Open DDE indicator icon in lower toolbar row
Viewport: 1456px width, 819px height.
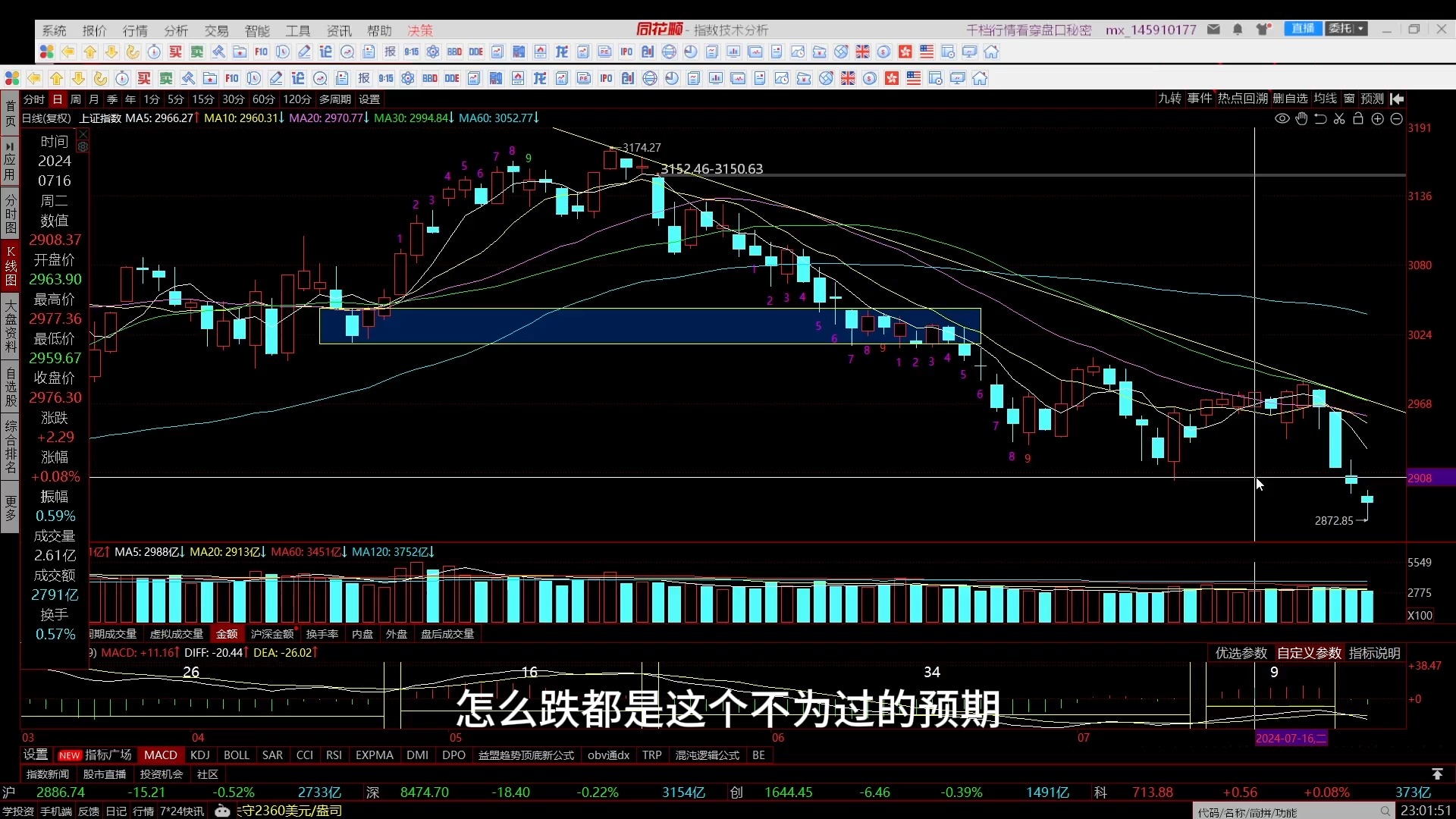click(x=452, y=78)
